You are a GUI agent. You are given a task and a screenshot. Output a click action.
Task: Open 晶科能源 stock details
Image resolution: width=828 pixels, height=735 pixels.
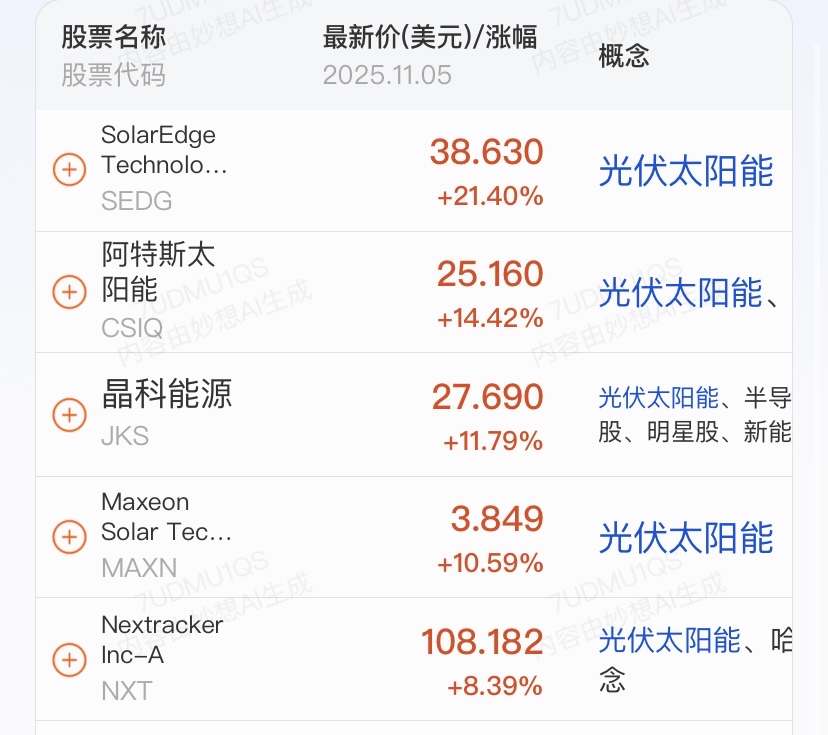167,394
